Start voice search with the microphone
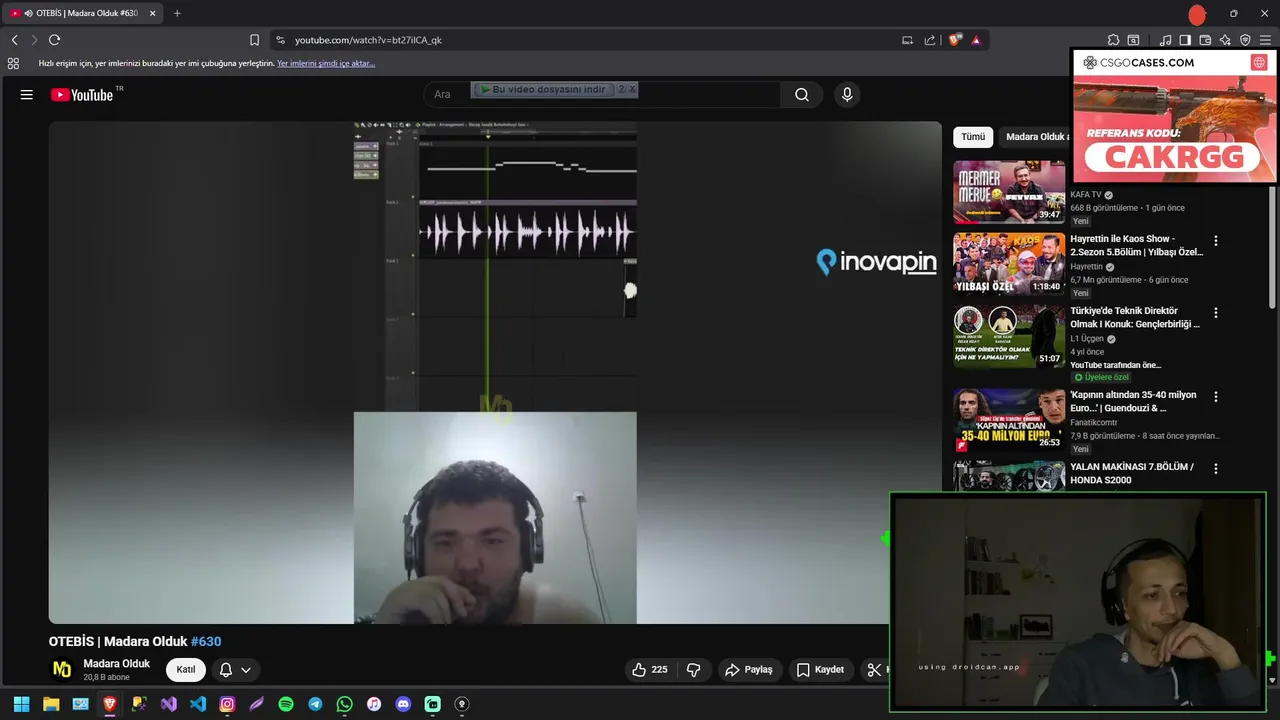The width and height of the screenshot is (1280, 720). (847, 94)
